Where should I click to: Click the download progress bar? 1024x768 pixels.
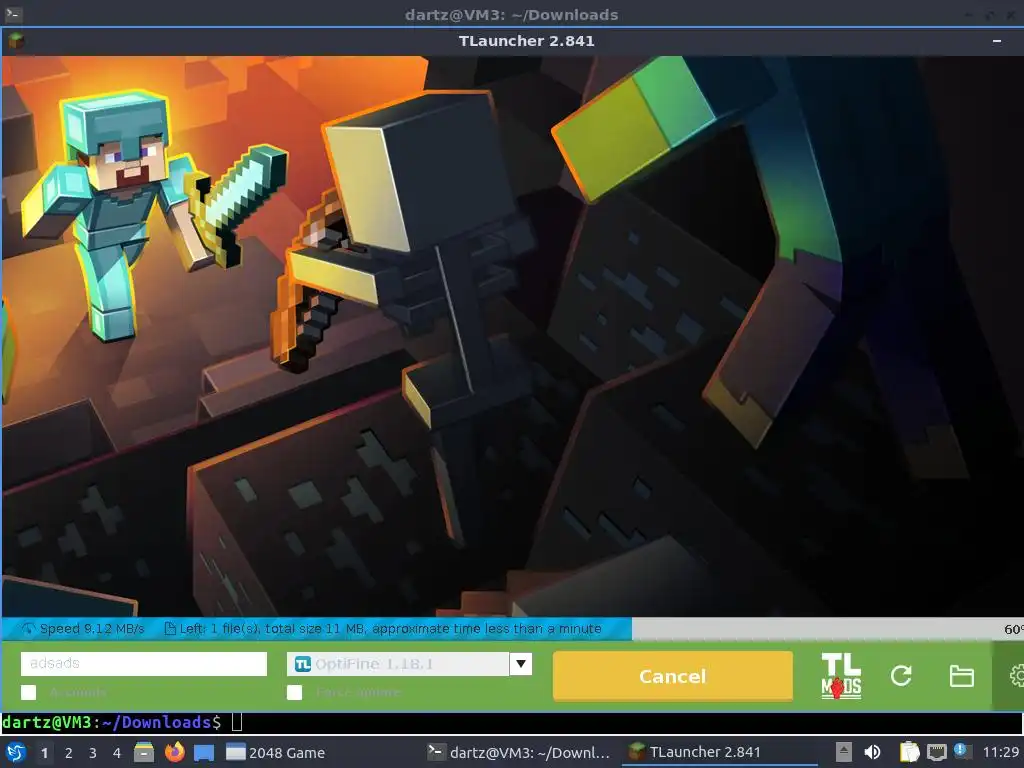click(x=512, y=629)
